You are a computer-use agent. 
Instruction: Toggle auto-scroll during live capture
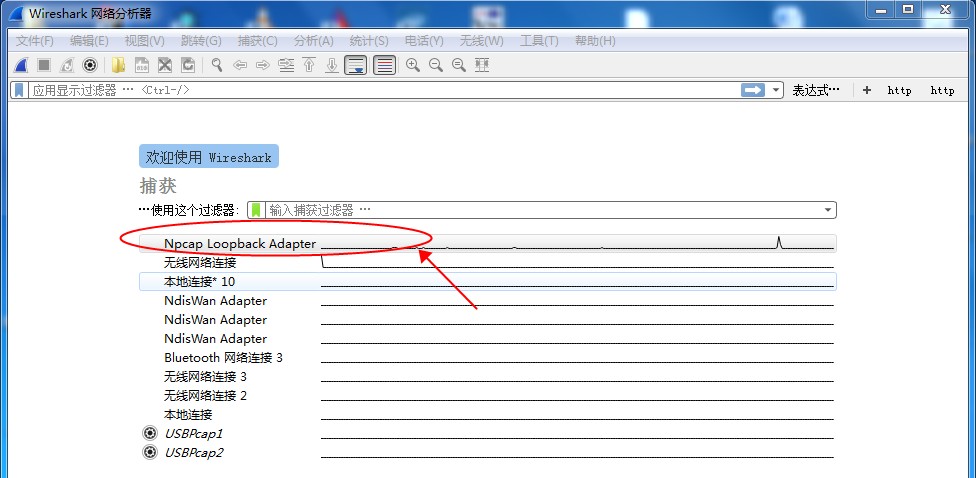coord(356,65)
